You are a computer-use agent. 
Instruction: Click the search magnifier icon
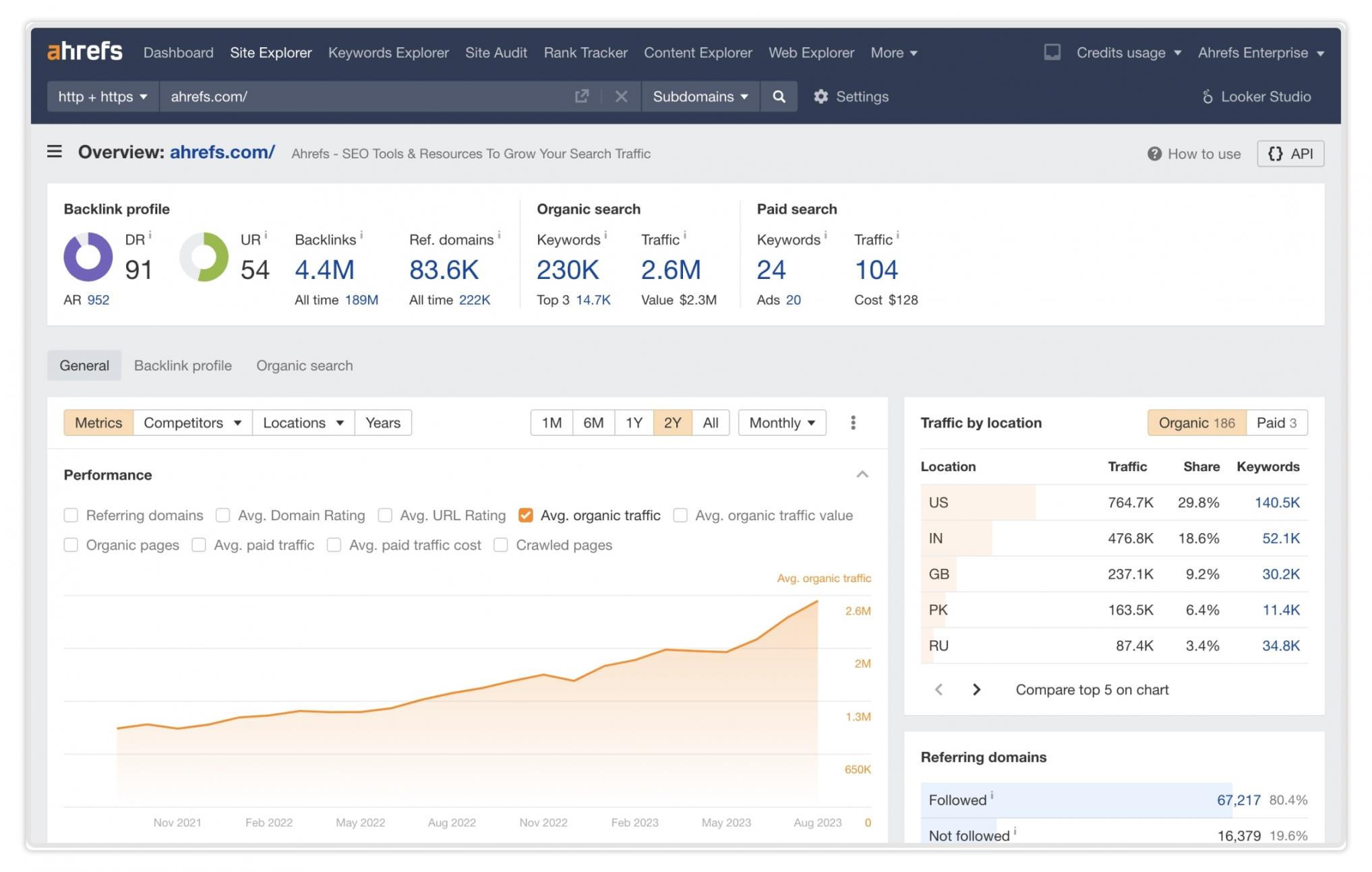pos(778,96)
